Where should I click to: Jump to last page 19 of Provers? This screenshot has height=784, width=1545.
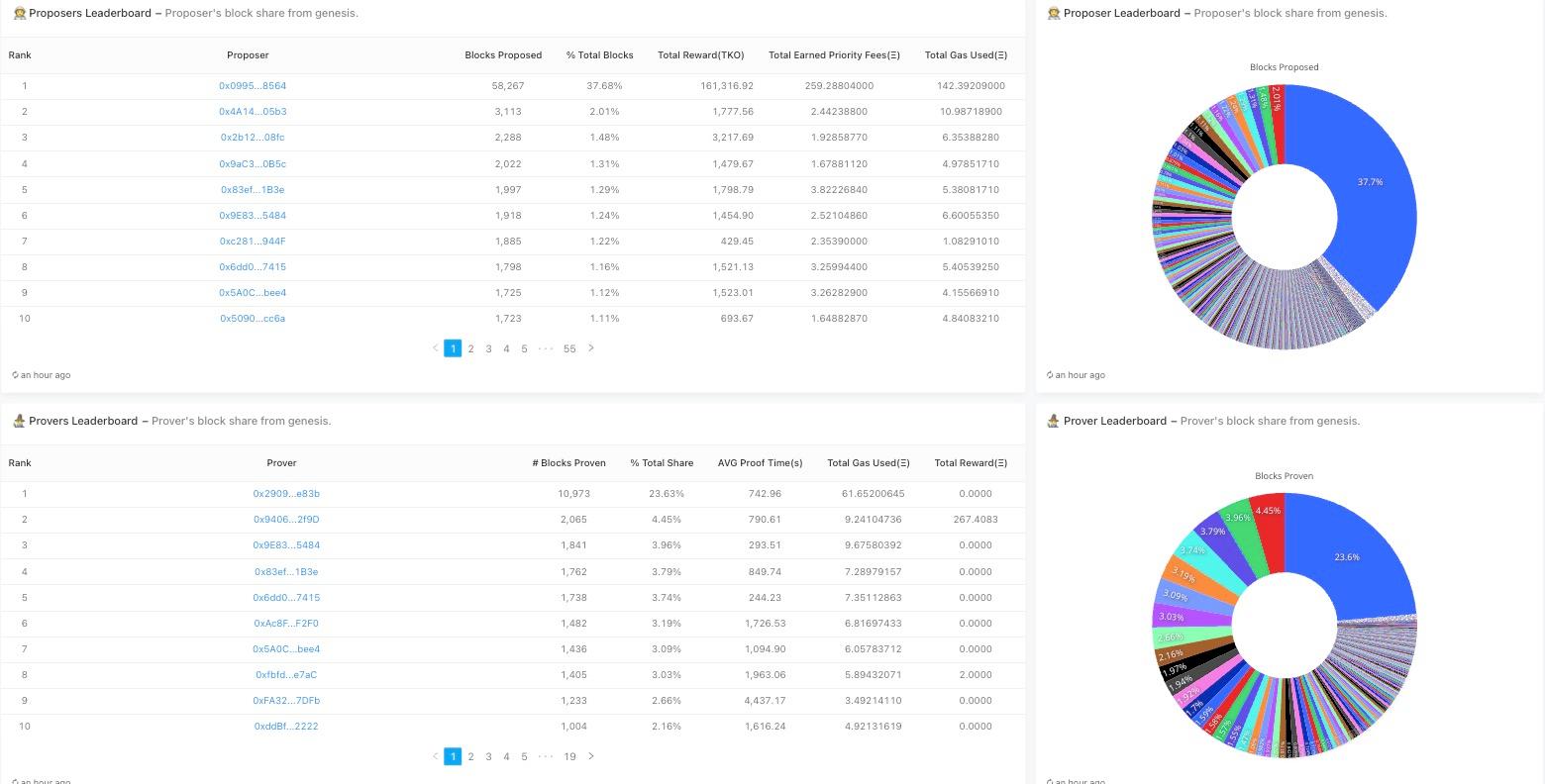click(x=569, y=756)
